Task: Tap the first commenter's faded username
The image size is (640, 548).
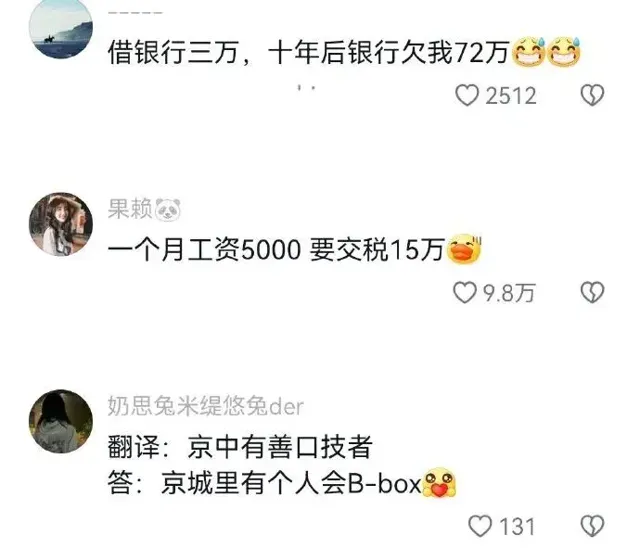Action: coord(136,12)
